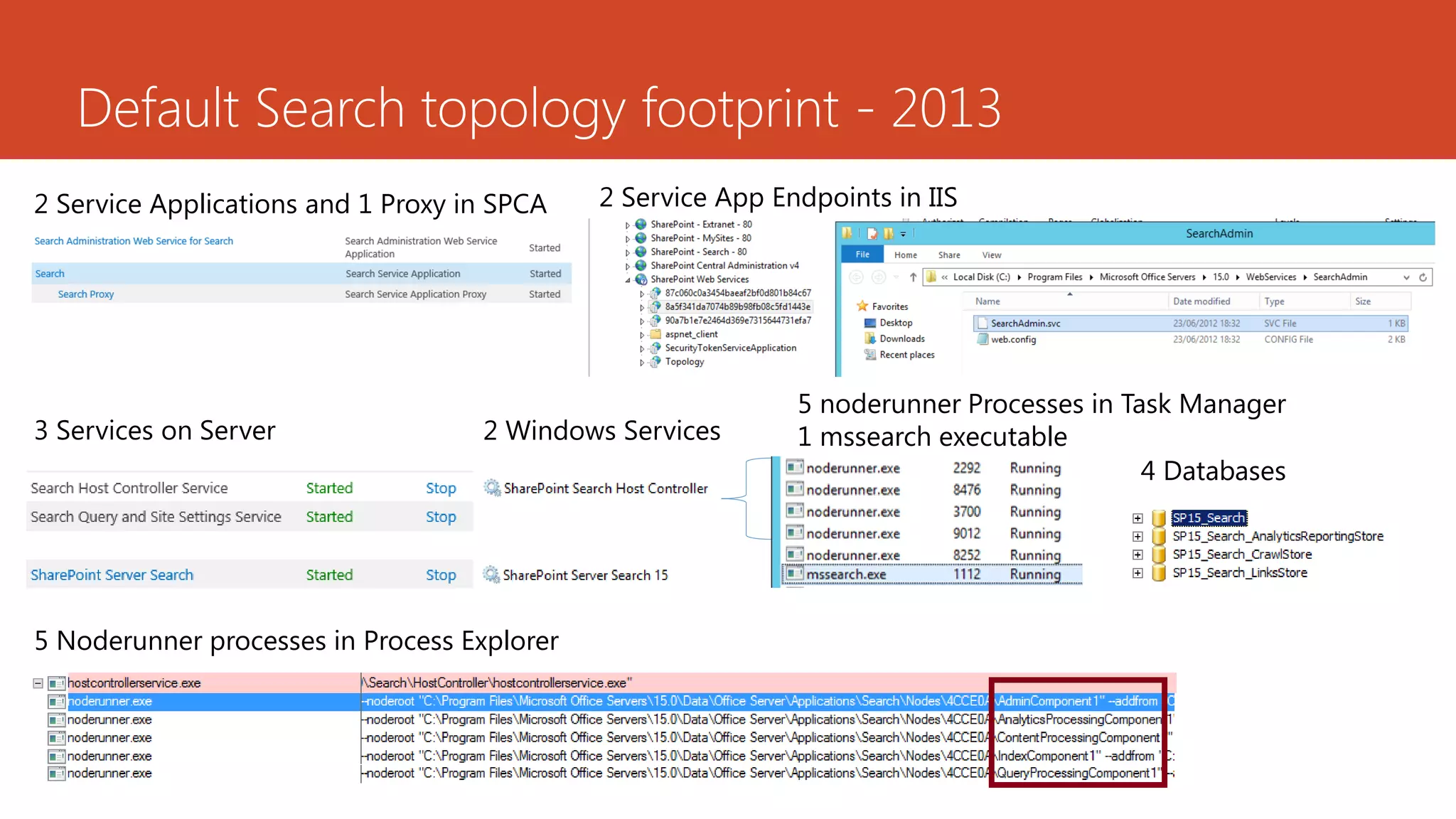
Task: Expand the 87c060c0a3454baeaf2bf0d801b84c67 application node
Action: pos(642,294)
